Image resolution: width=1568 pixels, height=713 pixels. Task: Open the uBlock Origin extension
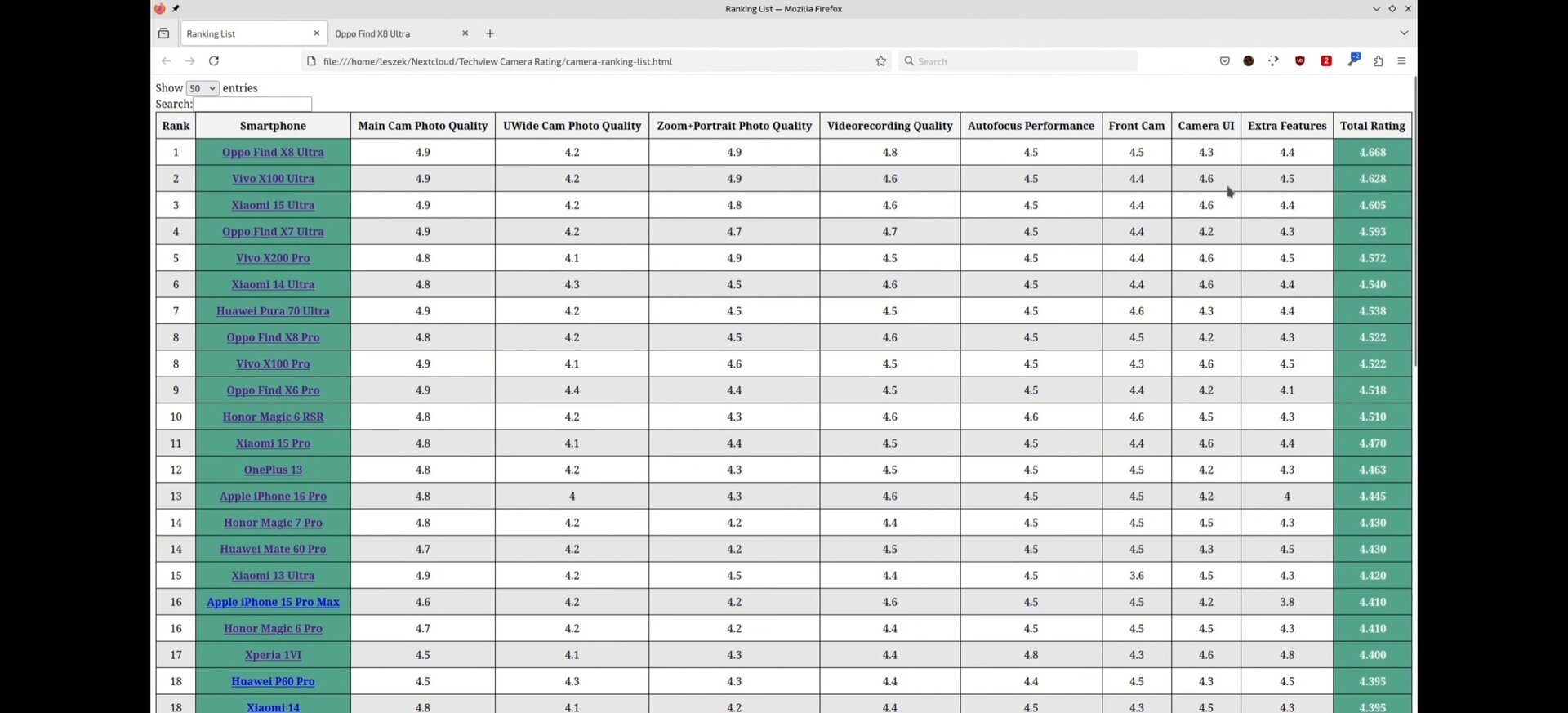pos(1299,61)
